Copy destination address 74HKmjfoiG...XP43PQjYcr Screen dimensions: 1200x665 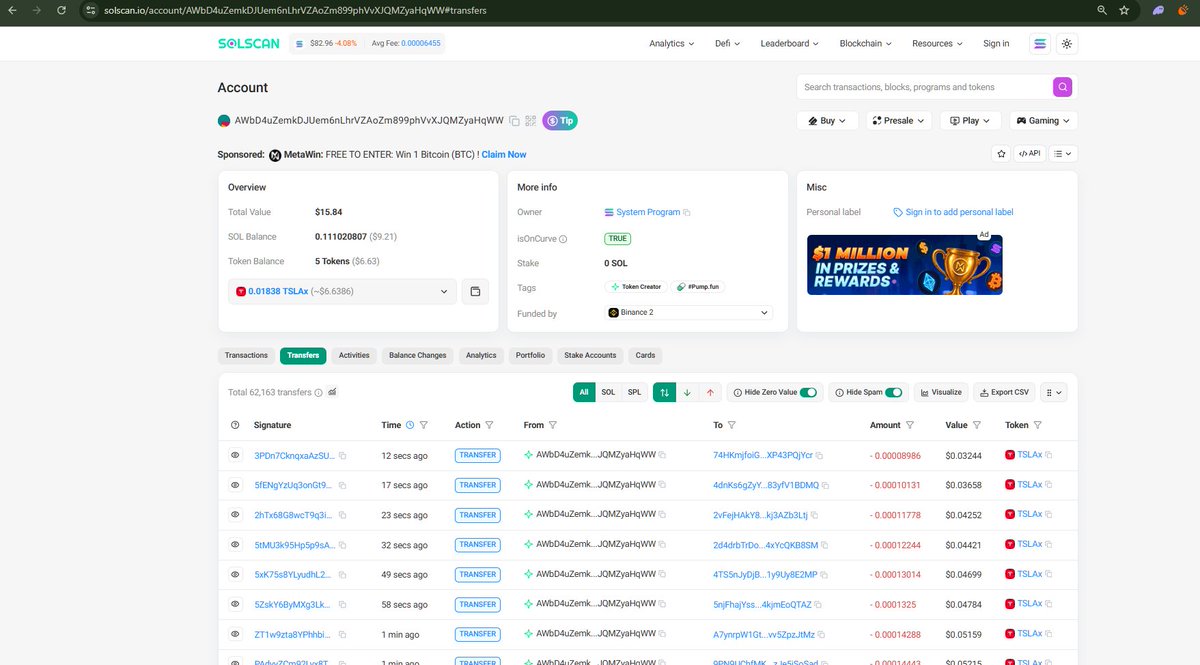click(x=820, y=455)
